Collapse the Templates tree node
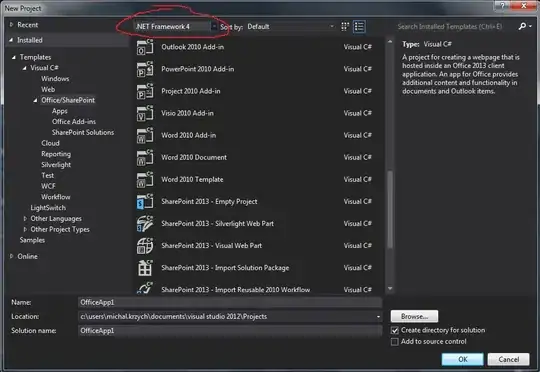The width and height of the screenshot is (540, 372). 14,57
